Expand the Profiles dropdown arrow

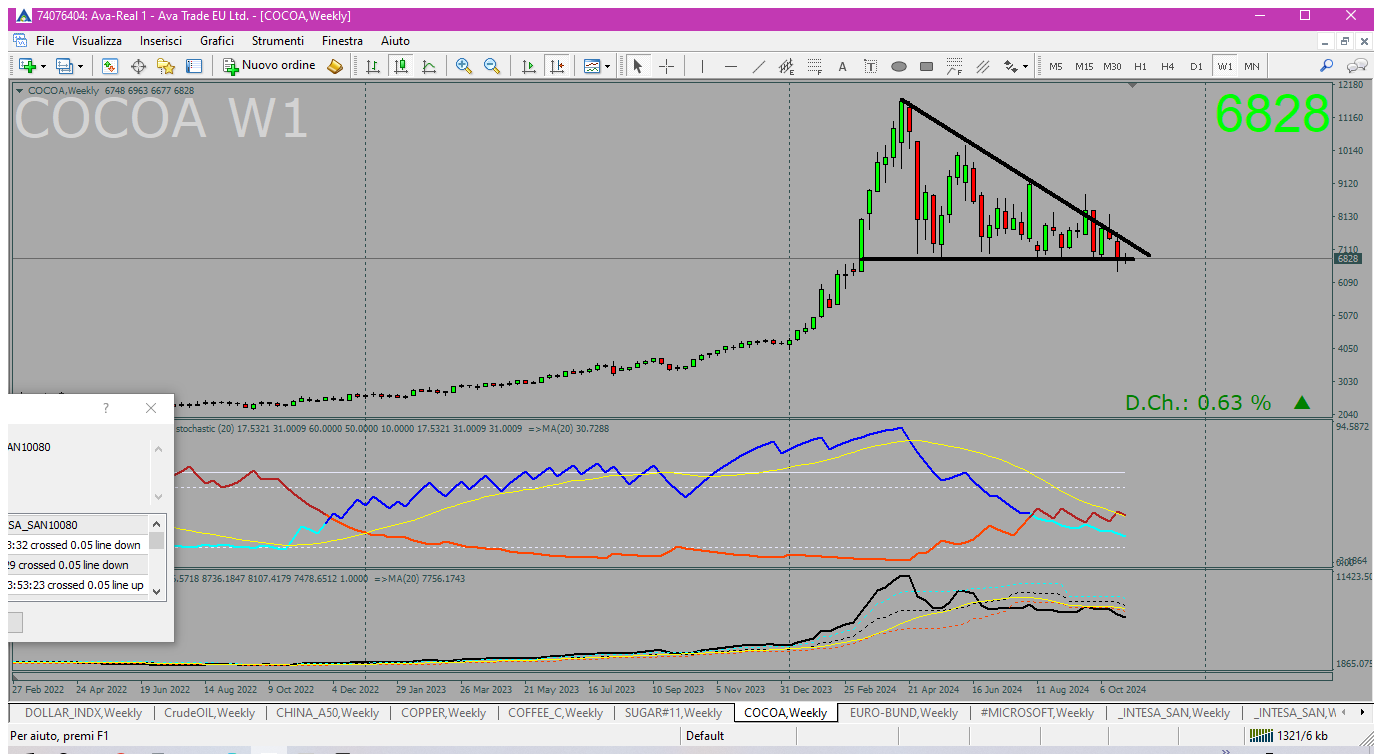tap(81, 66)
